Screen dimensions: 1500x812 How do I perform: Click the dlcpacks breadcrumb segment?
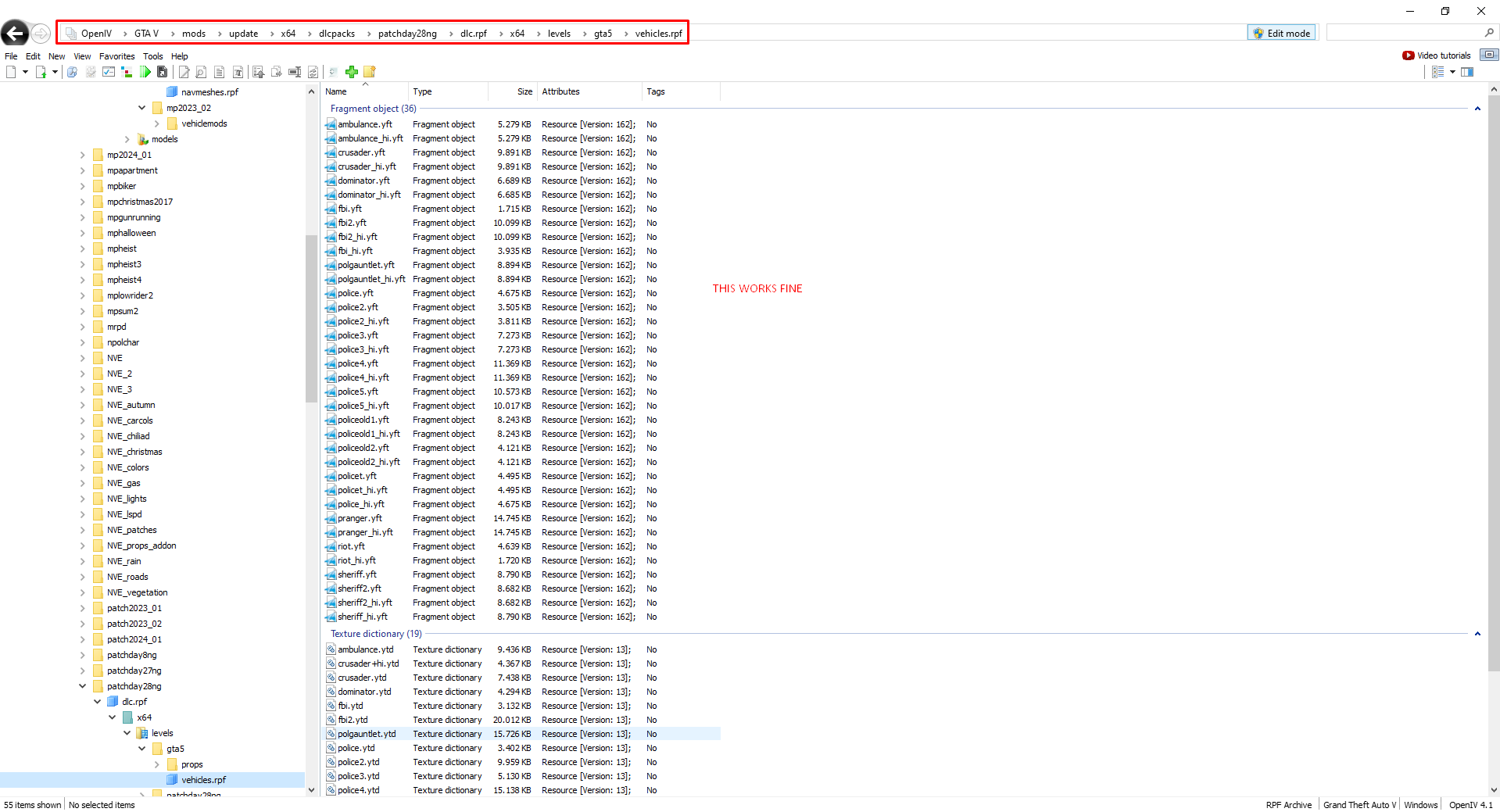click(x=337, y=34)
